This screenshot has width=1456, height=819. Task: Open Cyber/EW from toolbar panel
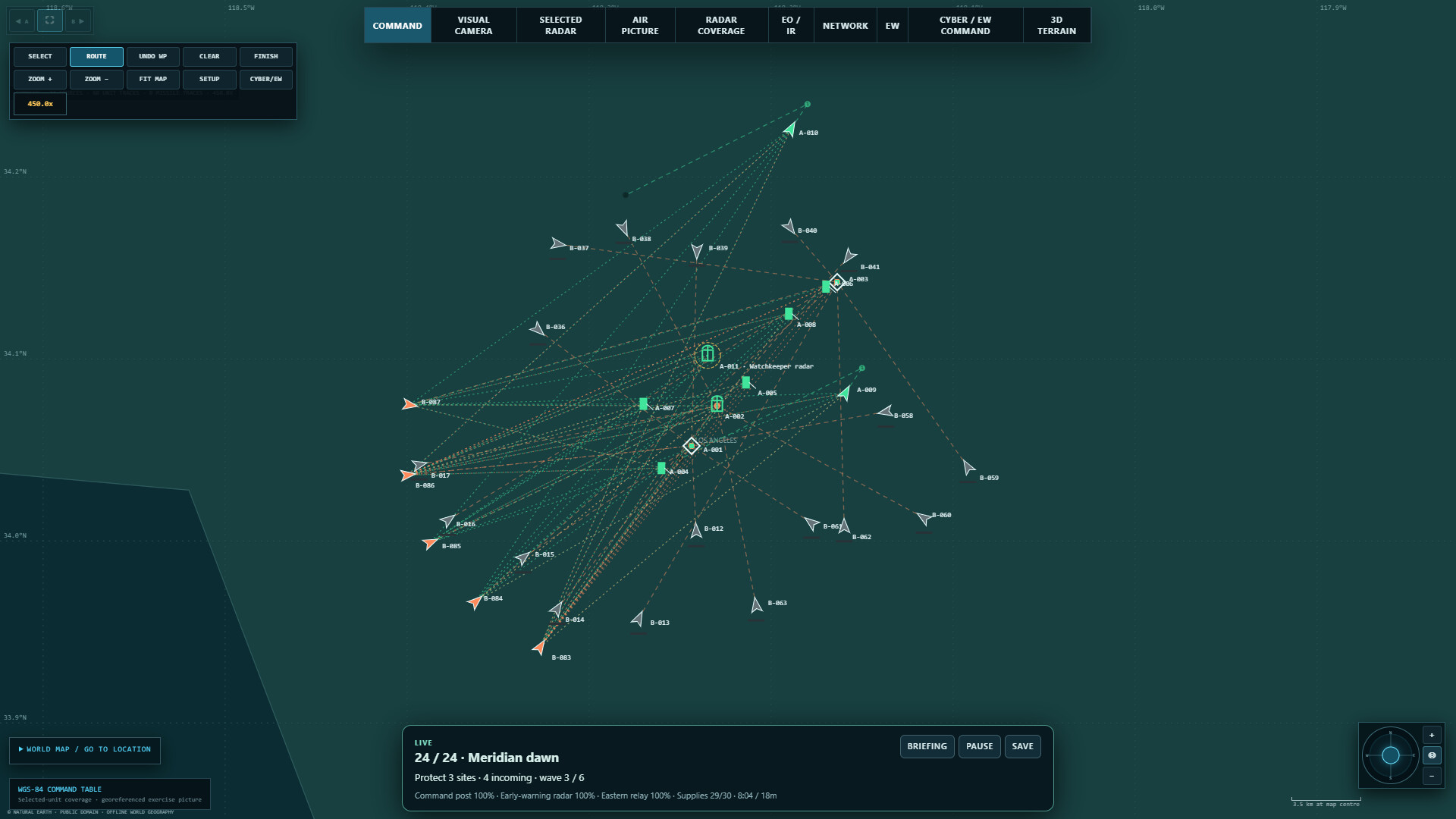(265, 80)
